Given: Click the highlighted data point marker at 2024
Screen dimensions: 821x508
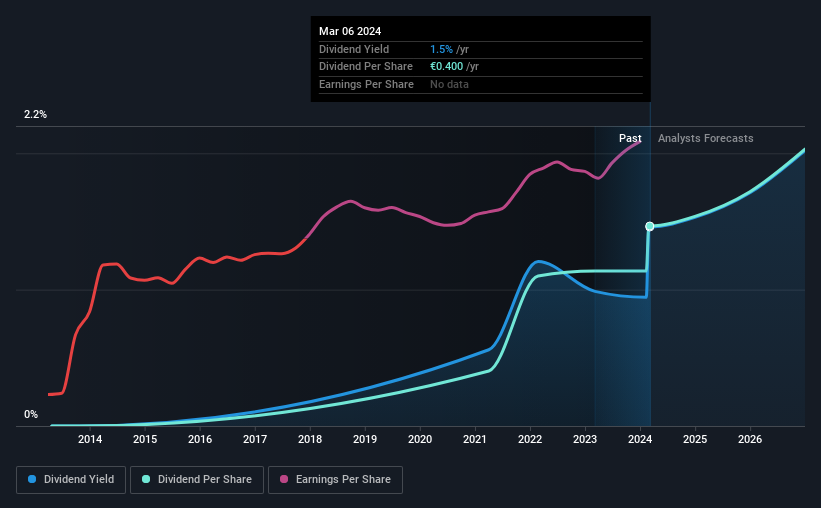Looking at the screenshot, I should click(650, 226).
